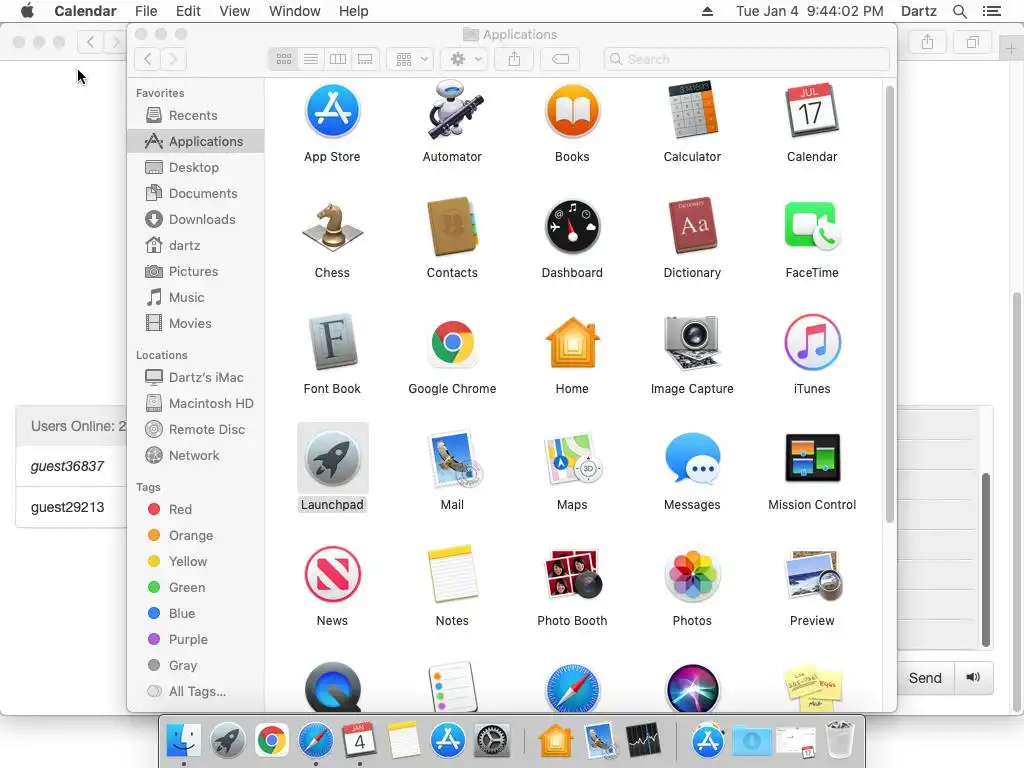Open Desktop in Finder sidebar

click(x=196, y=168)
